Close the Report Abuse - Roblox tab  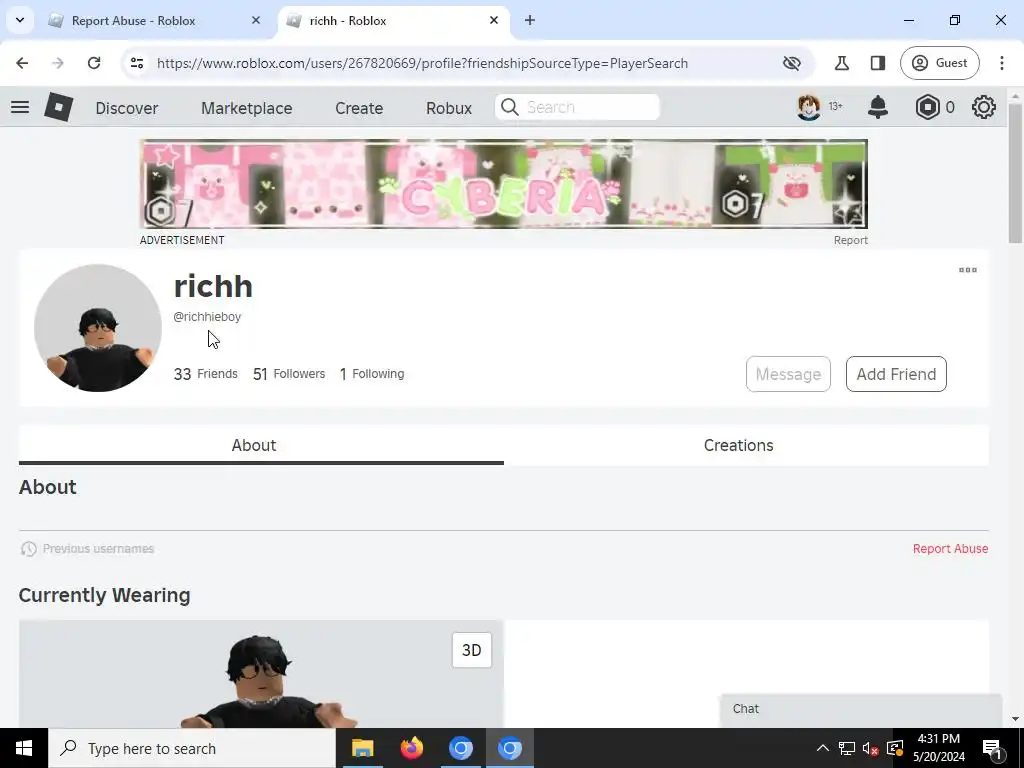point(256,20)
